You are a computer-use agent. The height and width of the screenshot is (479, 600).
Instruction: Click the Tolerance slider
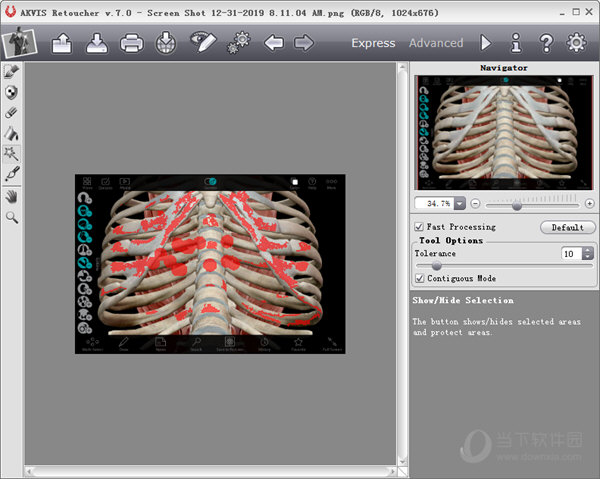504,266
